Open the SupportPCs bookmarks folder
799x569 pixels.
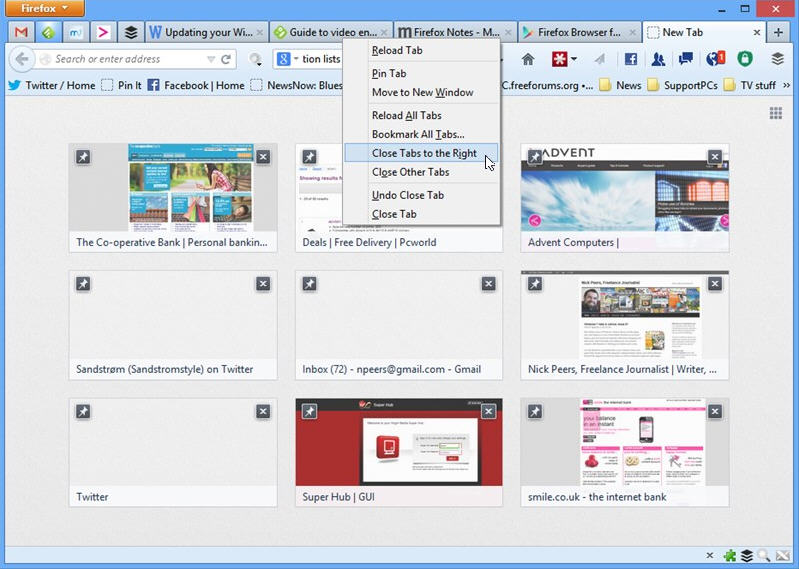pyautogui.click(x=682, y=85)
